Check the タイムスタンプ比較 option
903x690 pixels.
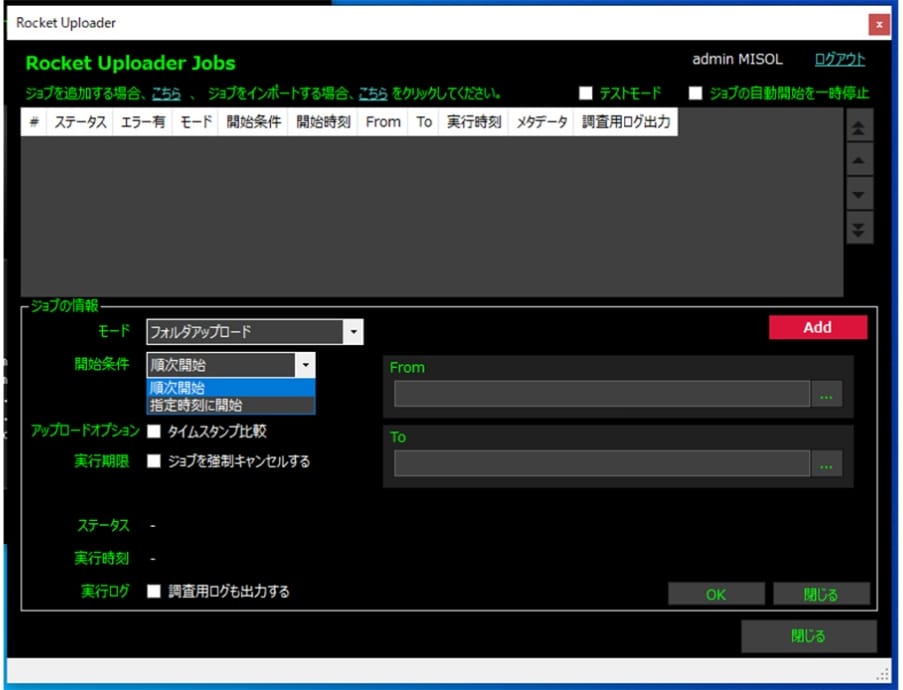154,431
